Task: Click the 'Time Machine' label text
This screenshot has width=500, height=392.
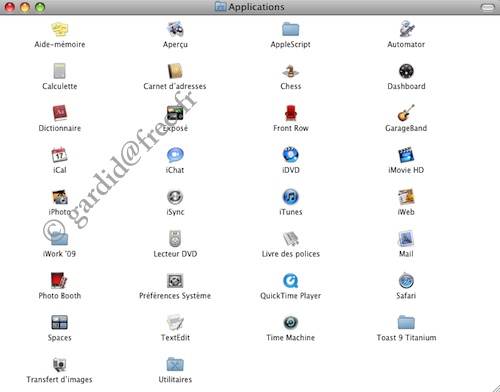Action: (291, 338)
